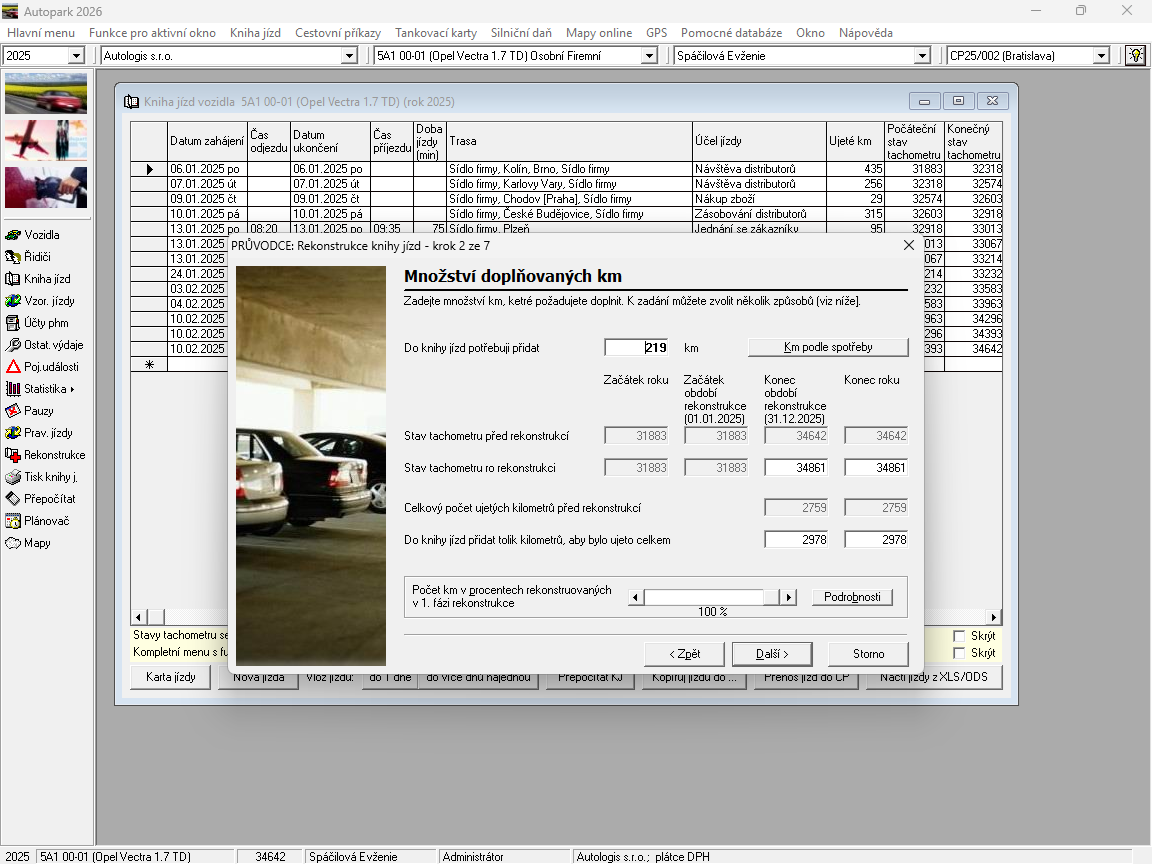Click the Další > button
This screenshot has width=1152, height=864.
tap(772, 654)
